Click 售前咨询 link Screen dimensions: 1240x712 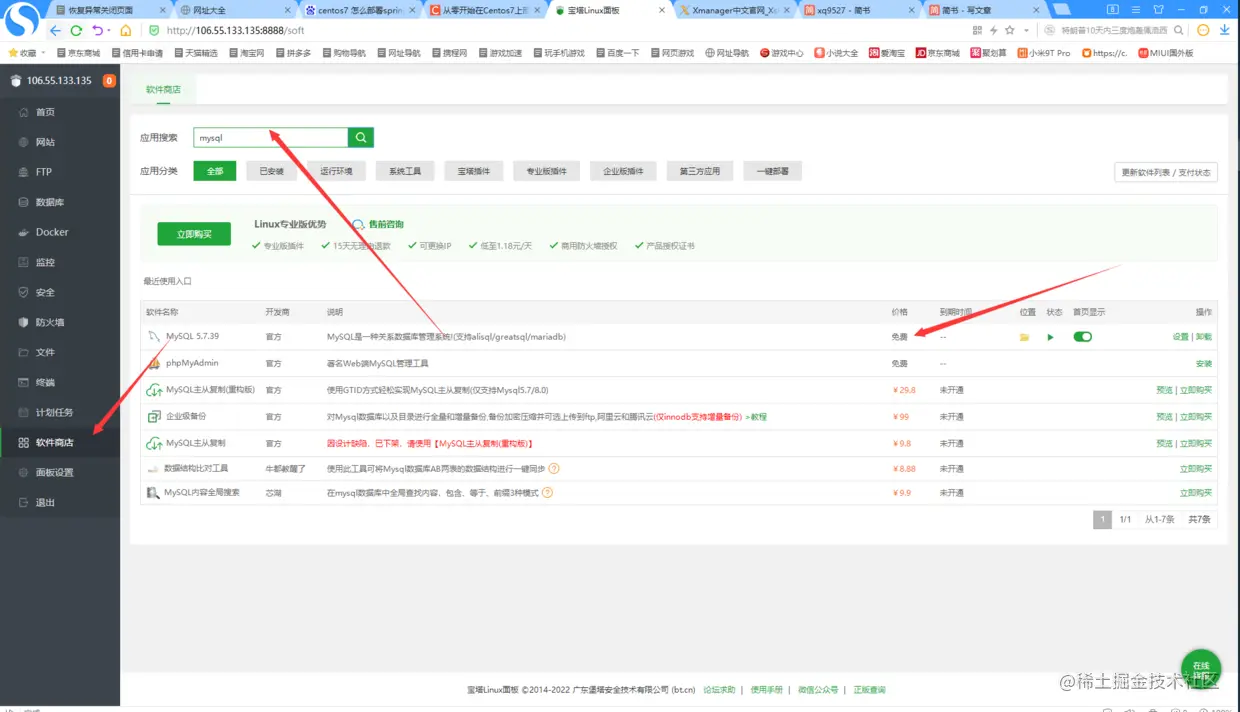pos(386,225)
